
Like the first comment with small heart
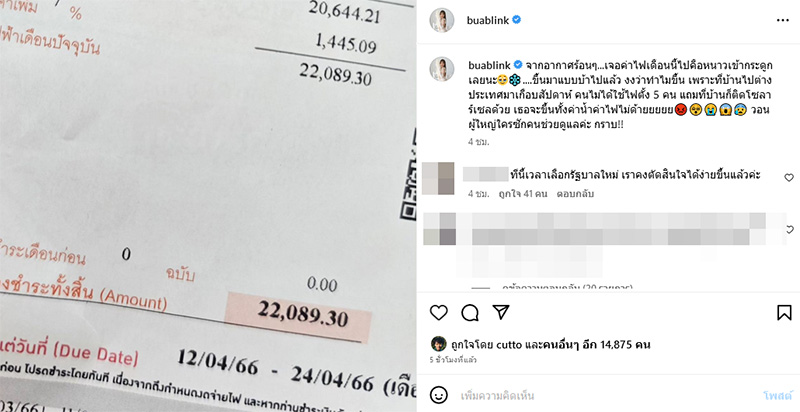click(789, 177)
